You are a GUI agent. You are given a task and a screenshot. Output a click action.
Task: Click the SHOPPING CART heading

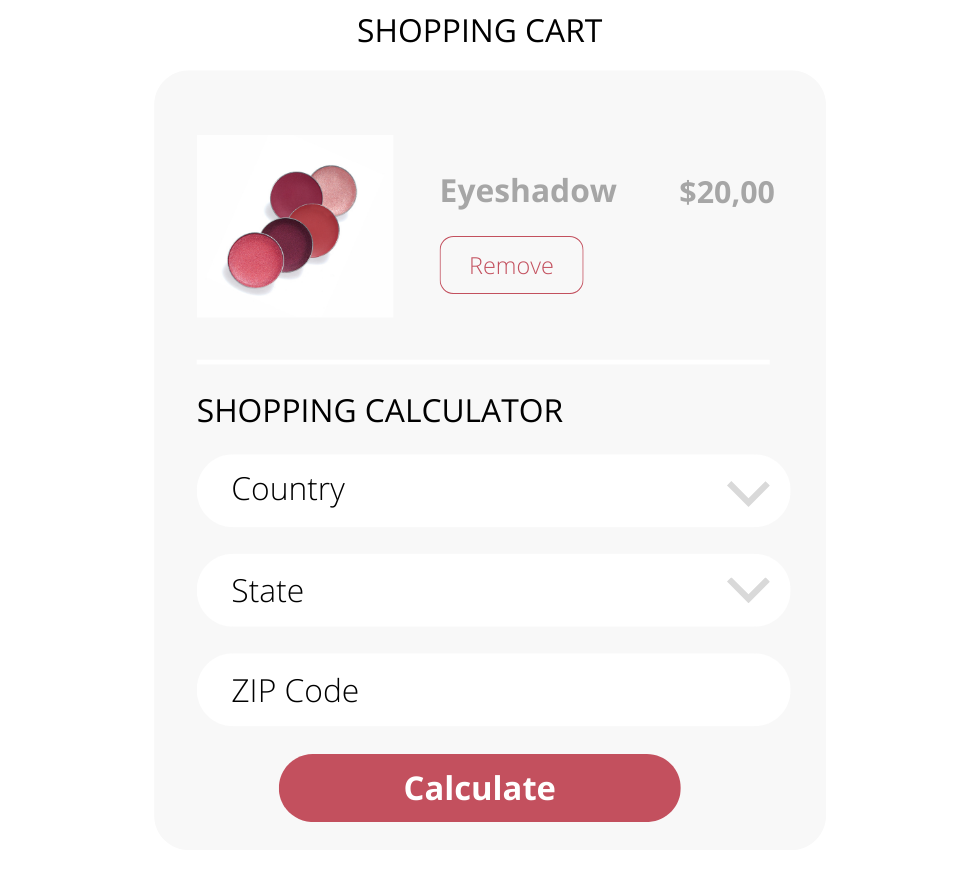(x=479, y=32)
